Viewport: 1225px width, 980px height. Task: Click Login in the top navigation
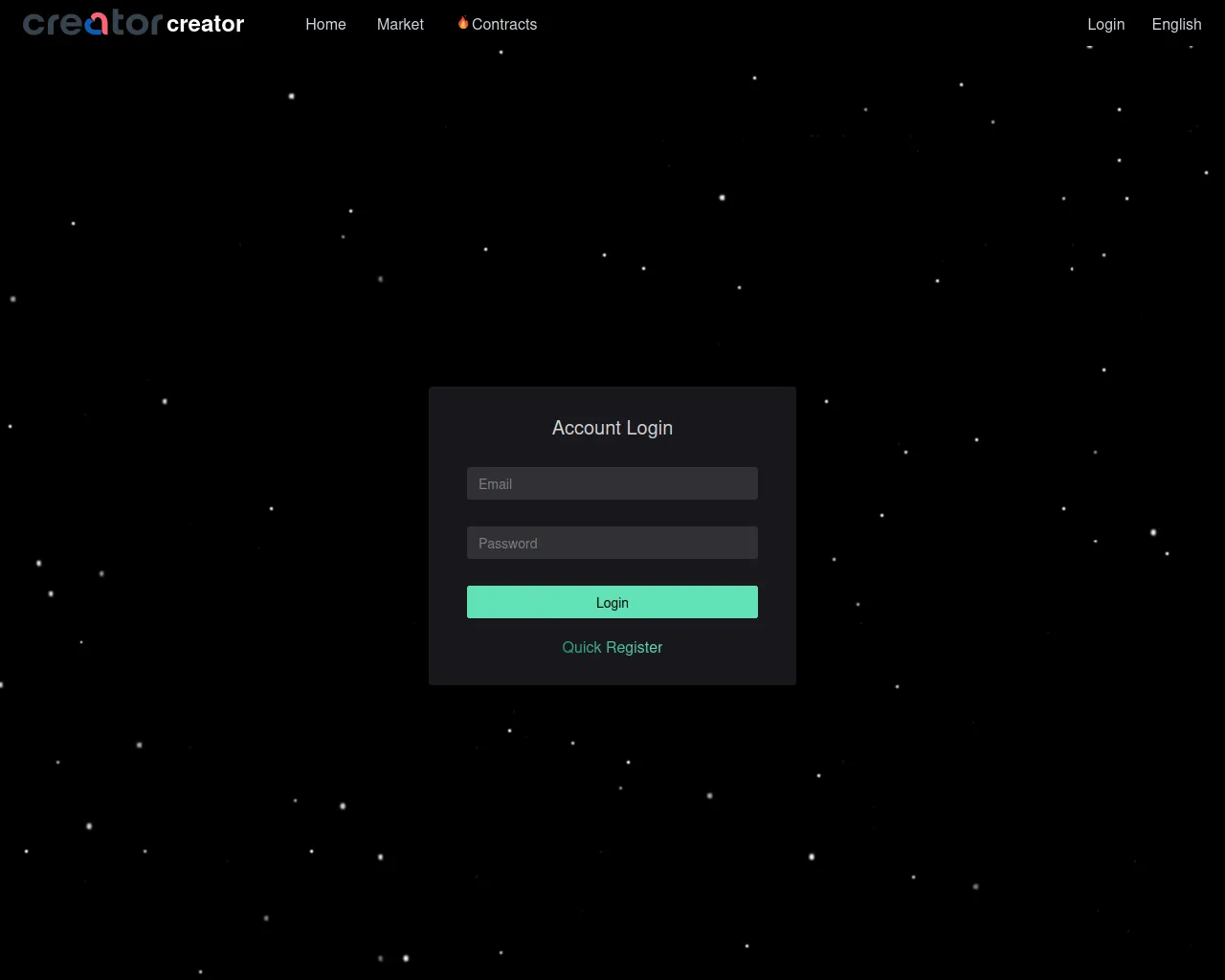tap(1105, 24)
